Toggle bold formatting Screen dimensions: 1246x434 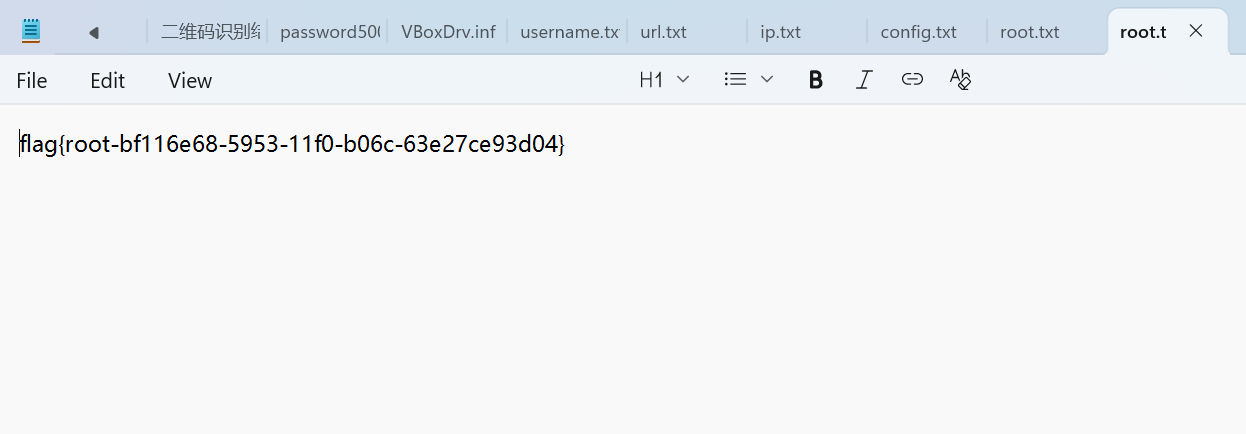click(815, 80)
